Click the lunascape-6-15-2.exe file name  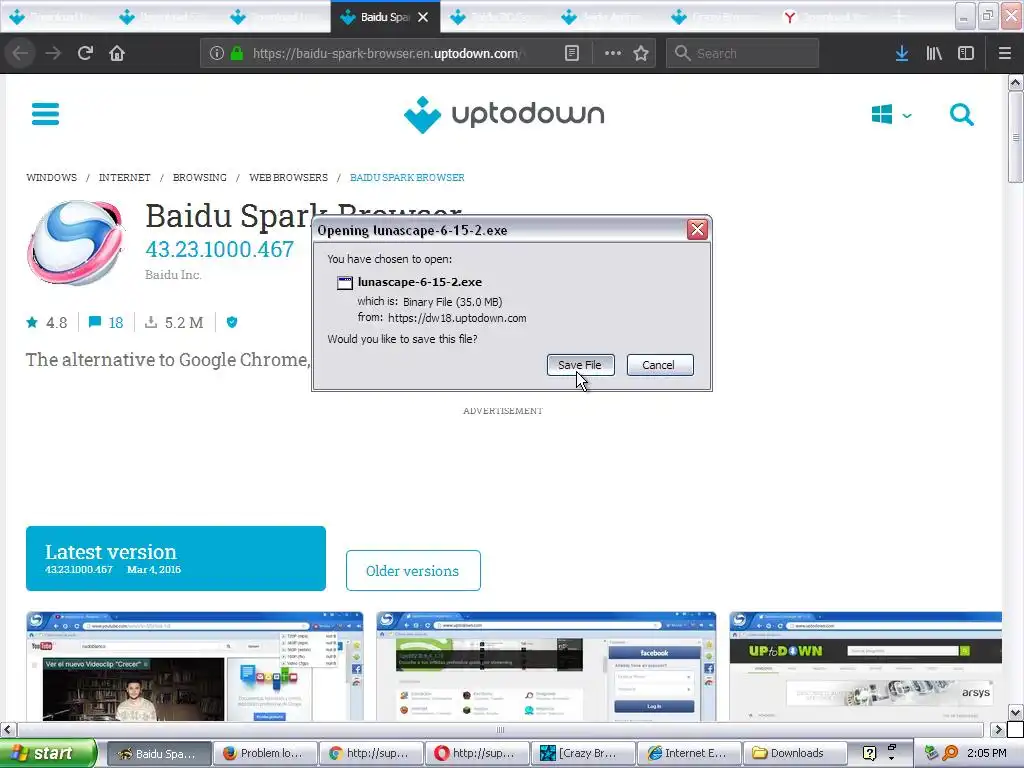coord(420,282)
